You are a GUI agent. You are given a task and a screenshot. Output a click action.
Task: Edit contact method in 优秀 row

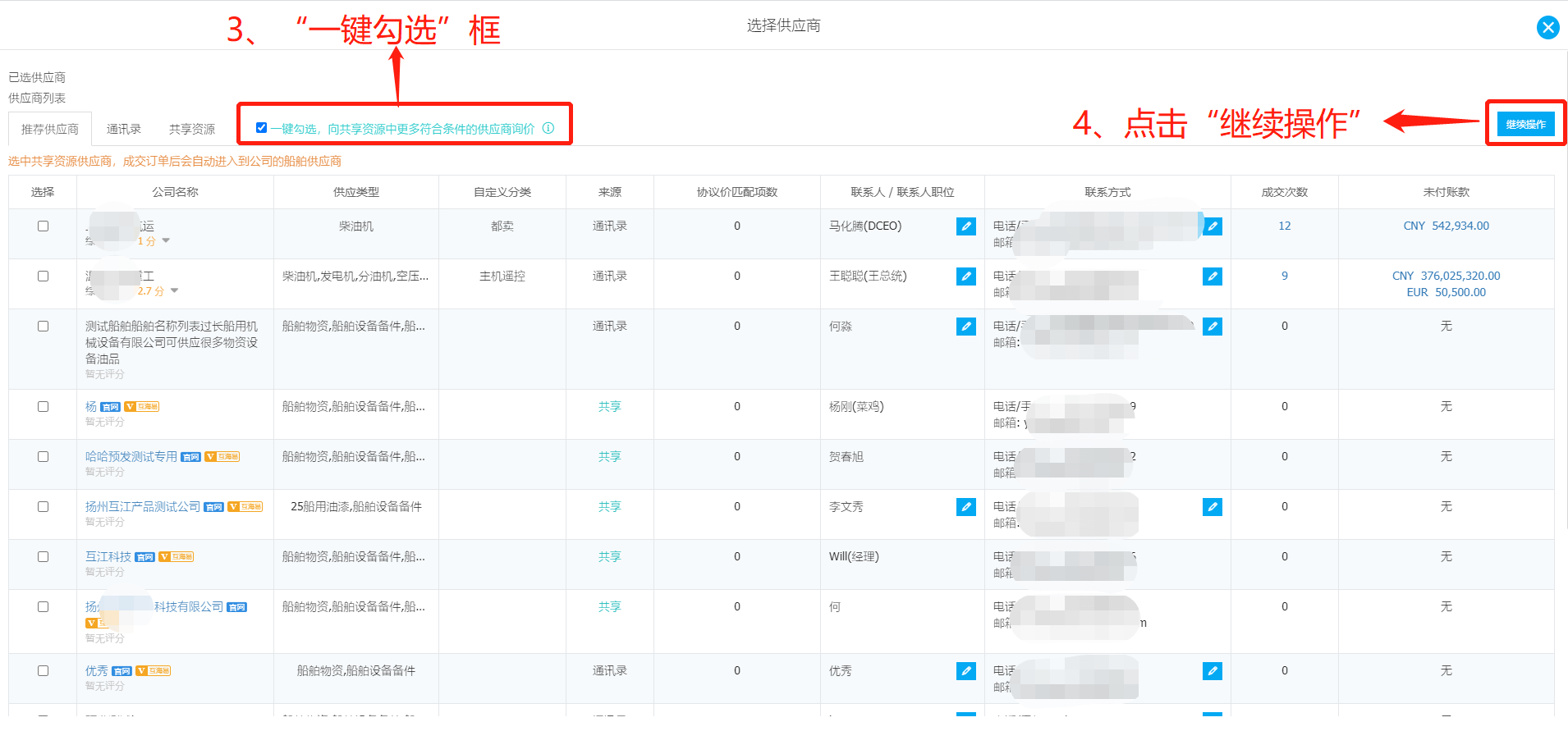pos(1213,671)
